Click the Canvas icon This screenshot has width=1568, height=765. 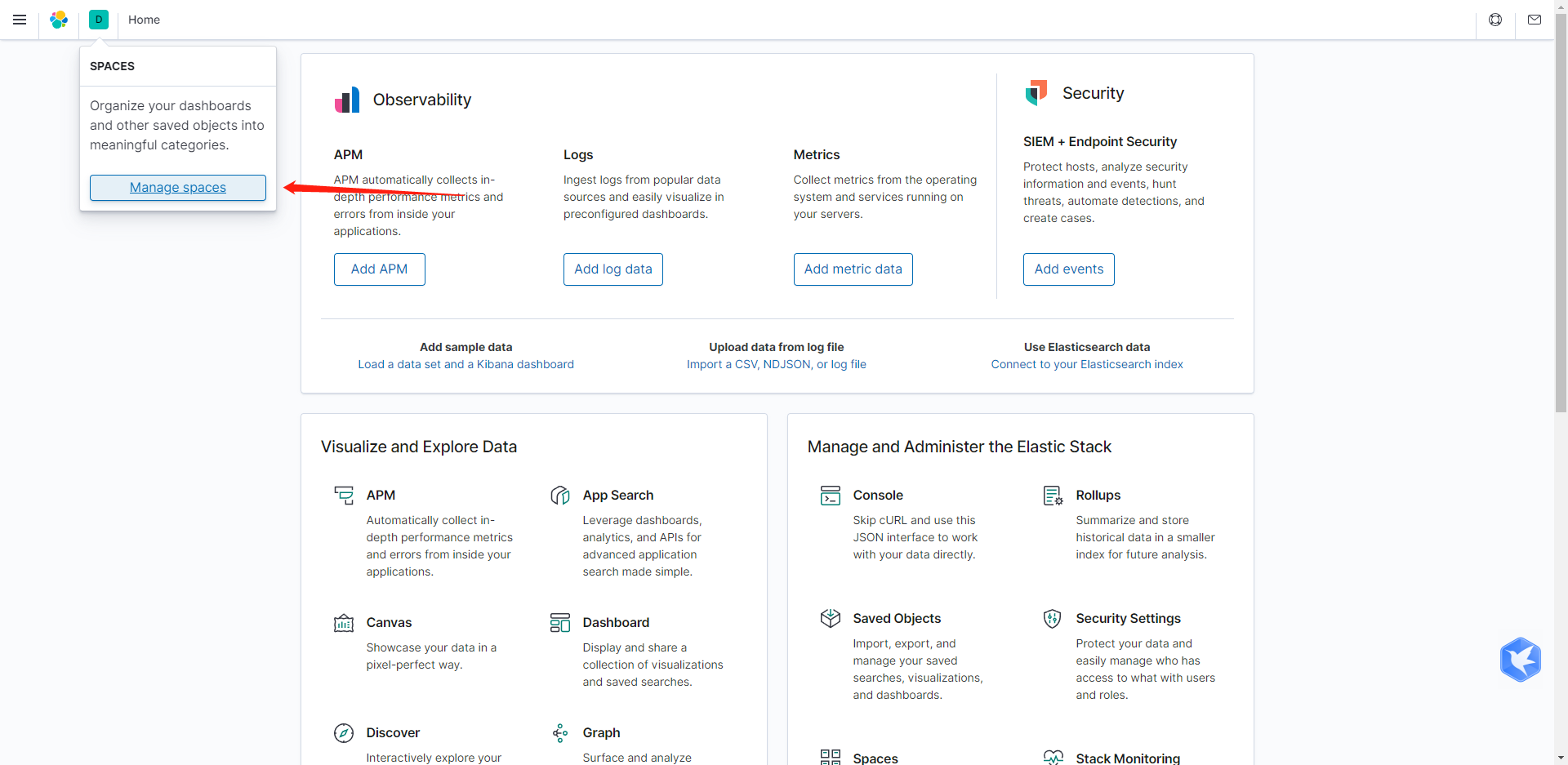(344, 623)
